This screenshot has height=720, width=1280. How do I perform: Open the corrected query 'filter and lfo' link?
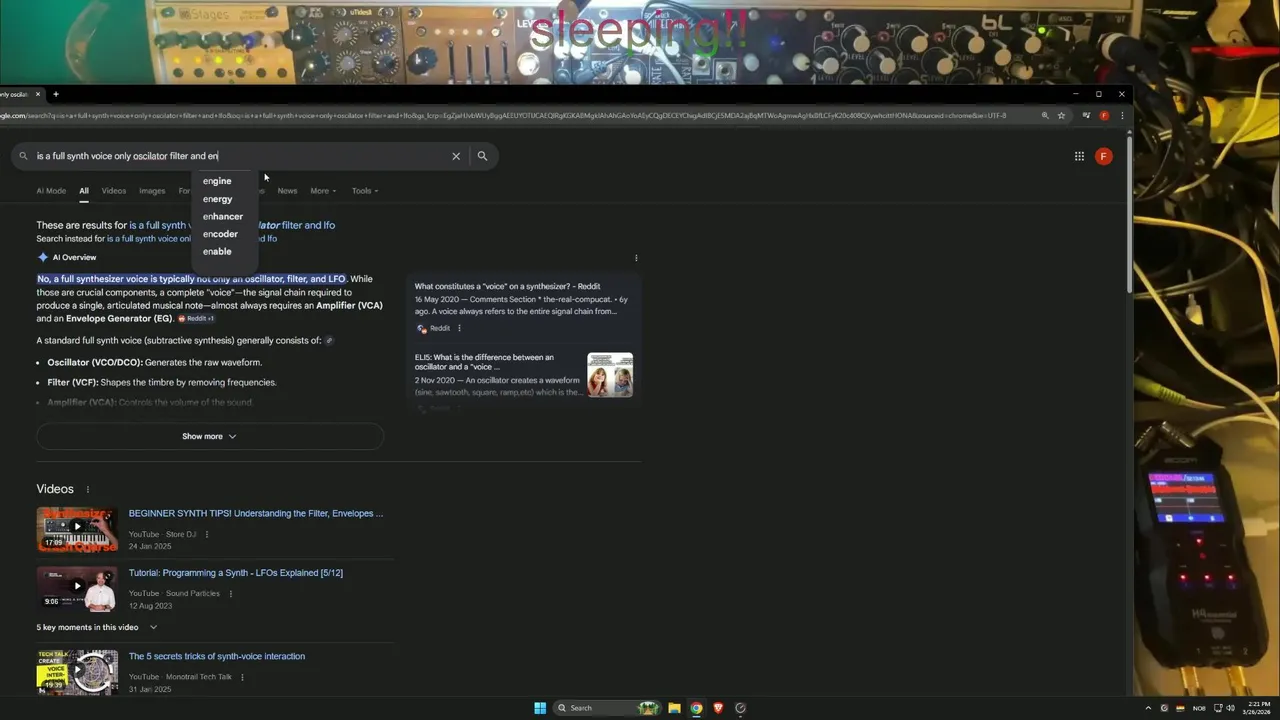(x=232, y=225)
